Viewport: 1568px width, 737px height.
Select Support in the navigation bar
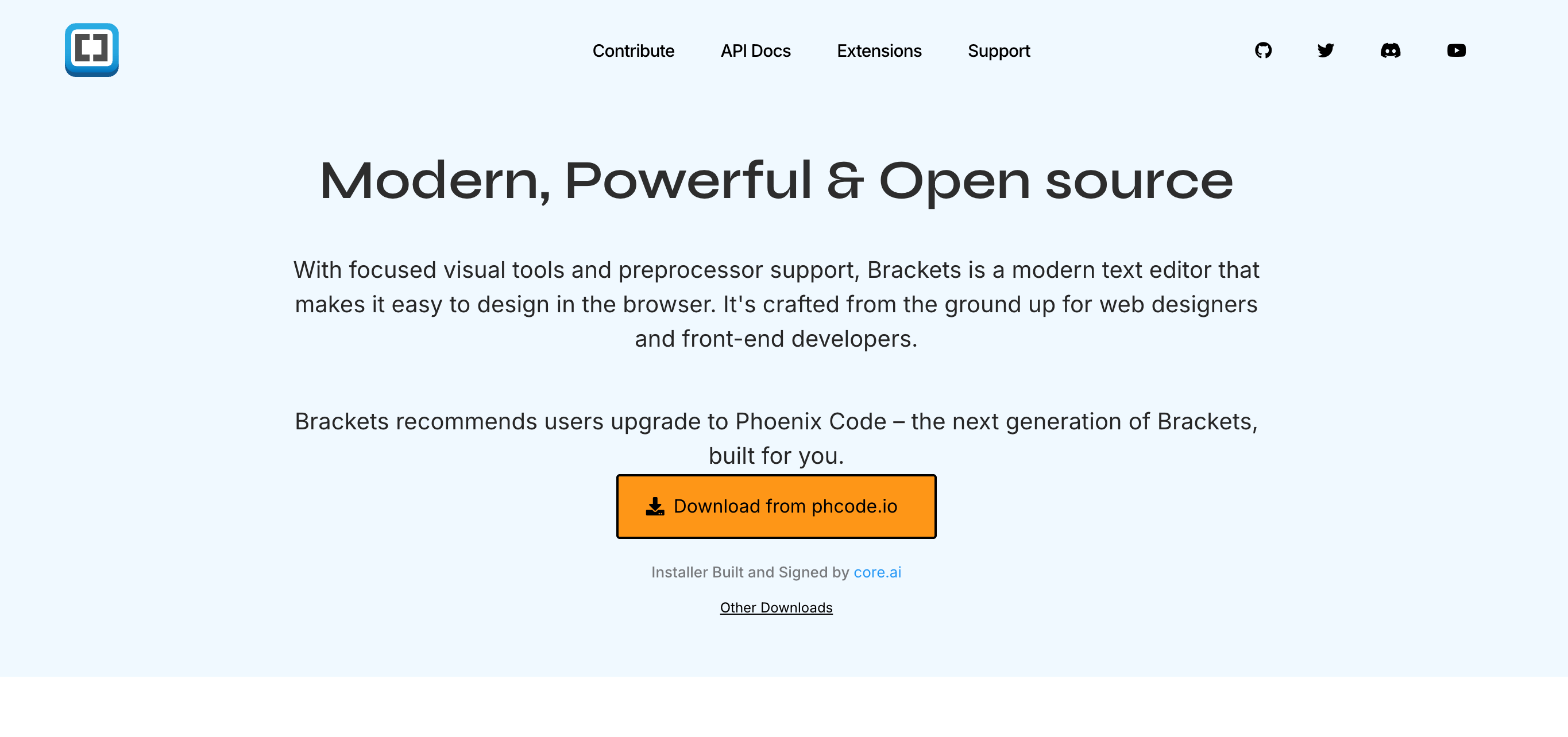(x=999, y=51)
